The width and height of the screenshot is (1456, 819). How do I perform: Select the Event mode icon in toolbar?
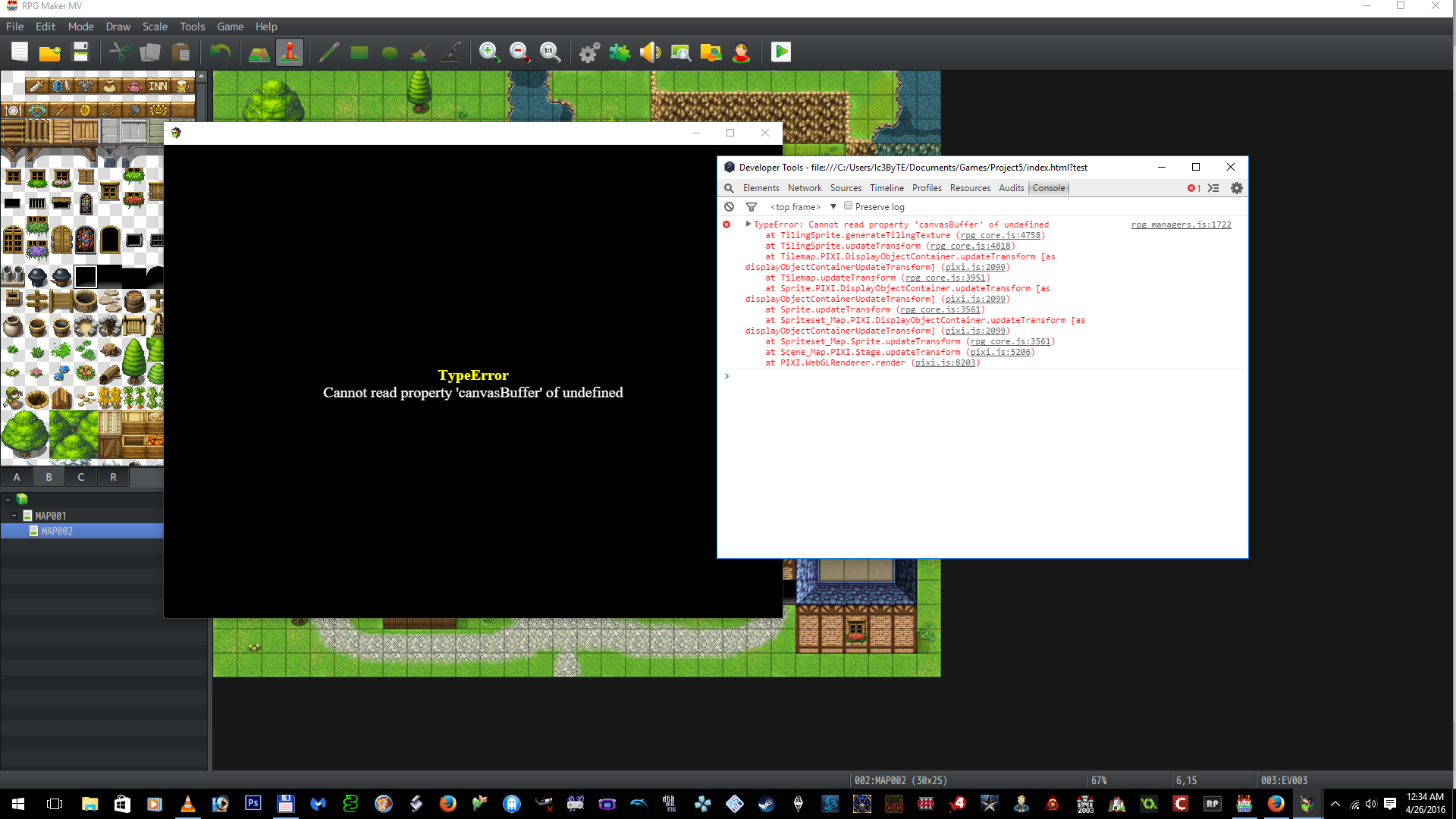[x=290, y=52]
